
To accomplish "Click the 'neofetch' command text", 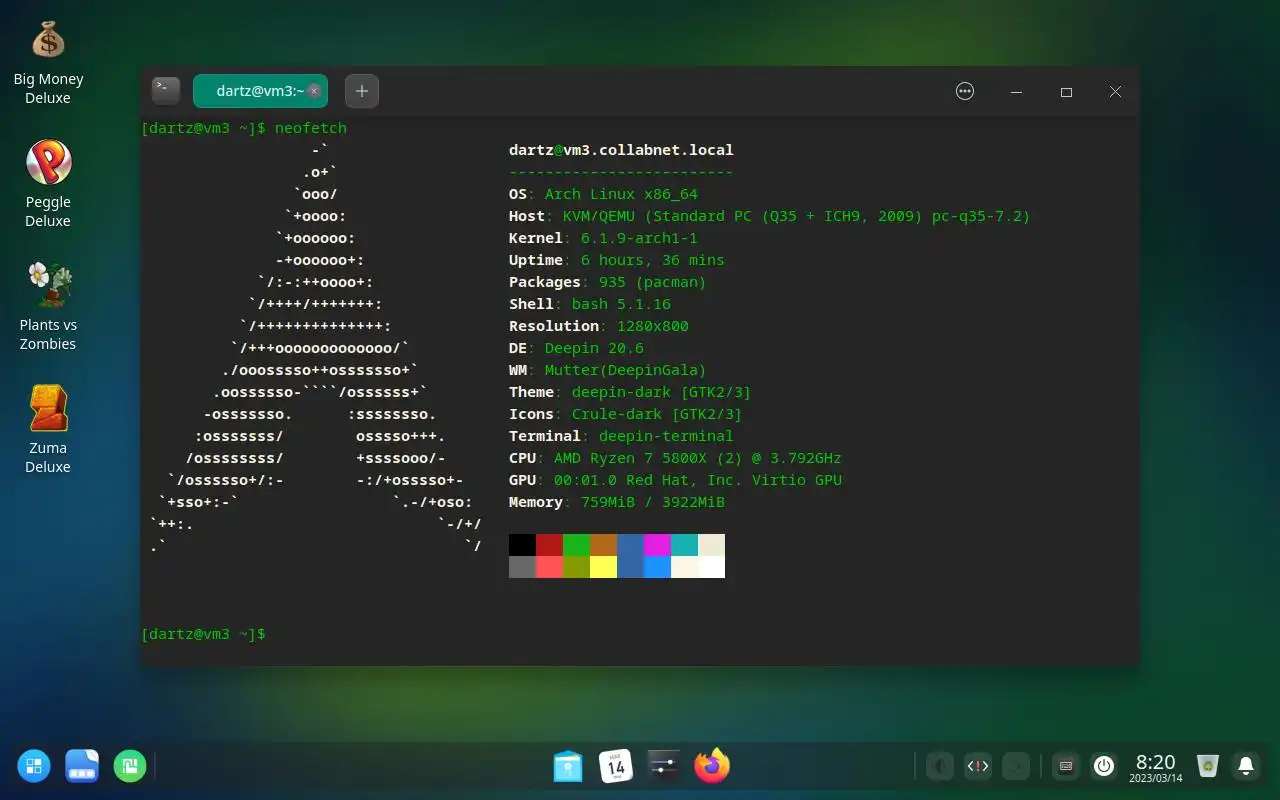I will click(310, 128).
